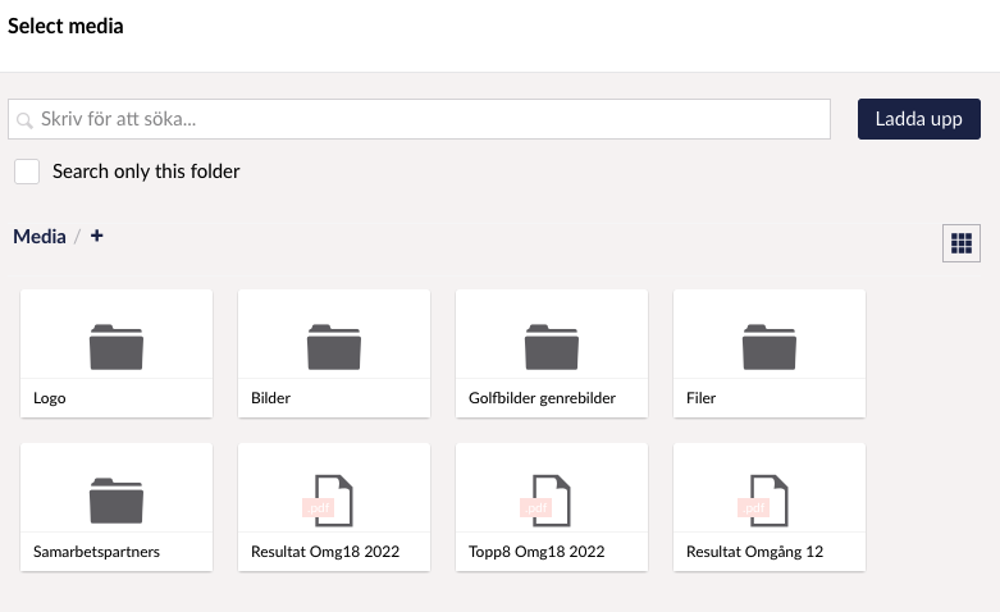Click the plus icon to create folder
The width and height of the screenshot is (1000, 612).
(x=96, y=236)
